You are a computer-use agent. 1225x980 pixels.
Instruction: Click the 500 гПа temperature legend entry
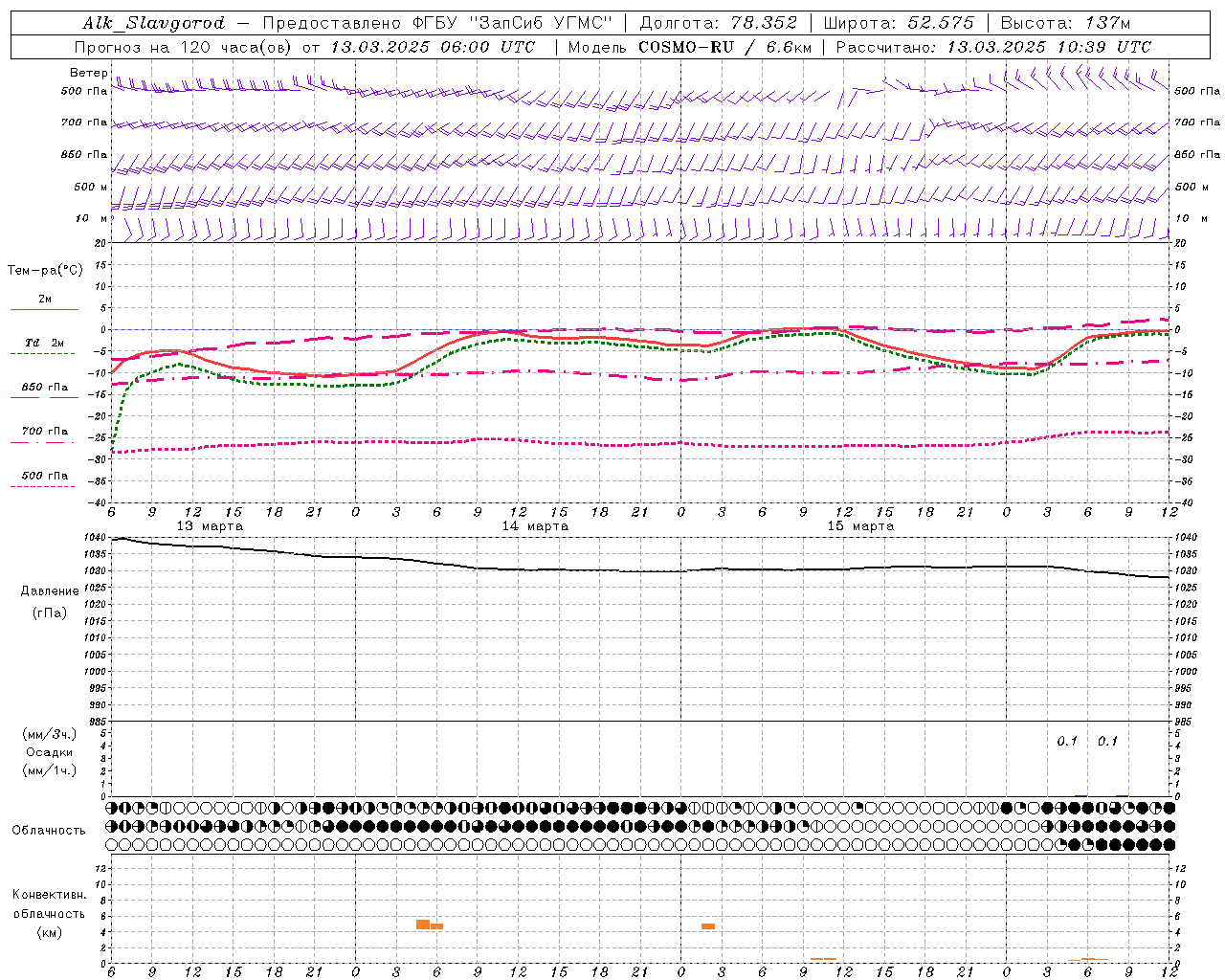point(44,476)
